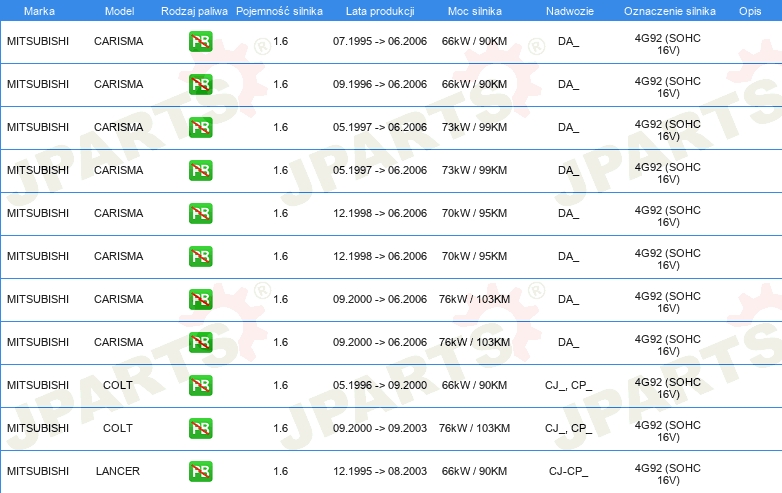This screenshot has width=782, height=493.
Task: Click COLT in the 05.1996 -> 09.2000 row
Action: point(118,385)
